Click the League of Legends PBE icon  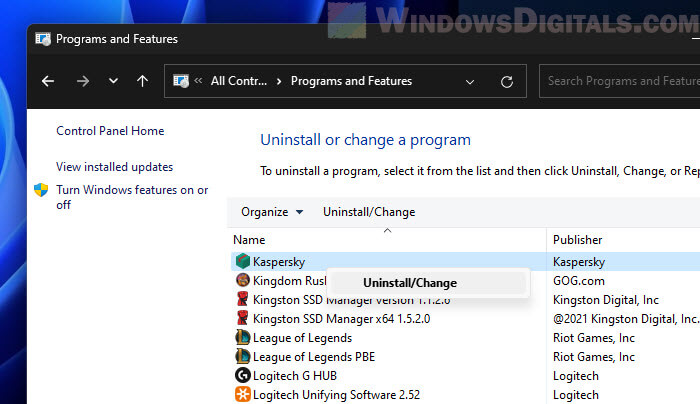243,357
